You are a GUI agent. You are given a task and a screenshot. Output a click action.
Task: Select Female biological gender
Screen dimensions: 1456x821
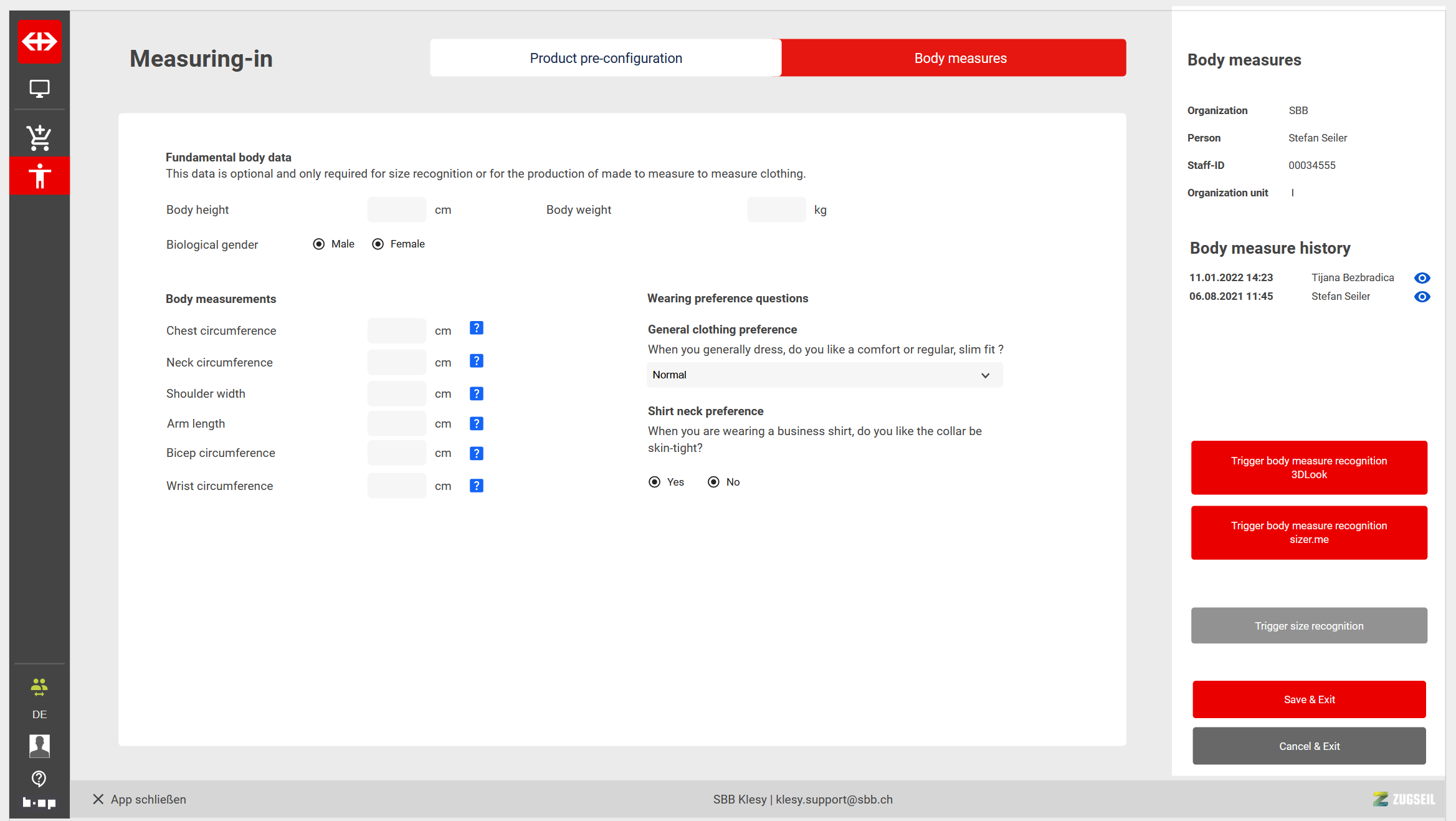tap(378, 244)
